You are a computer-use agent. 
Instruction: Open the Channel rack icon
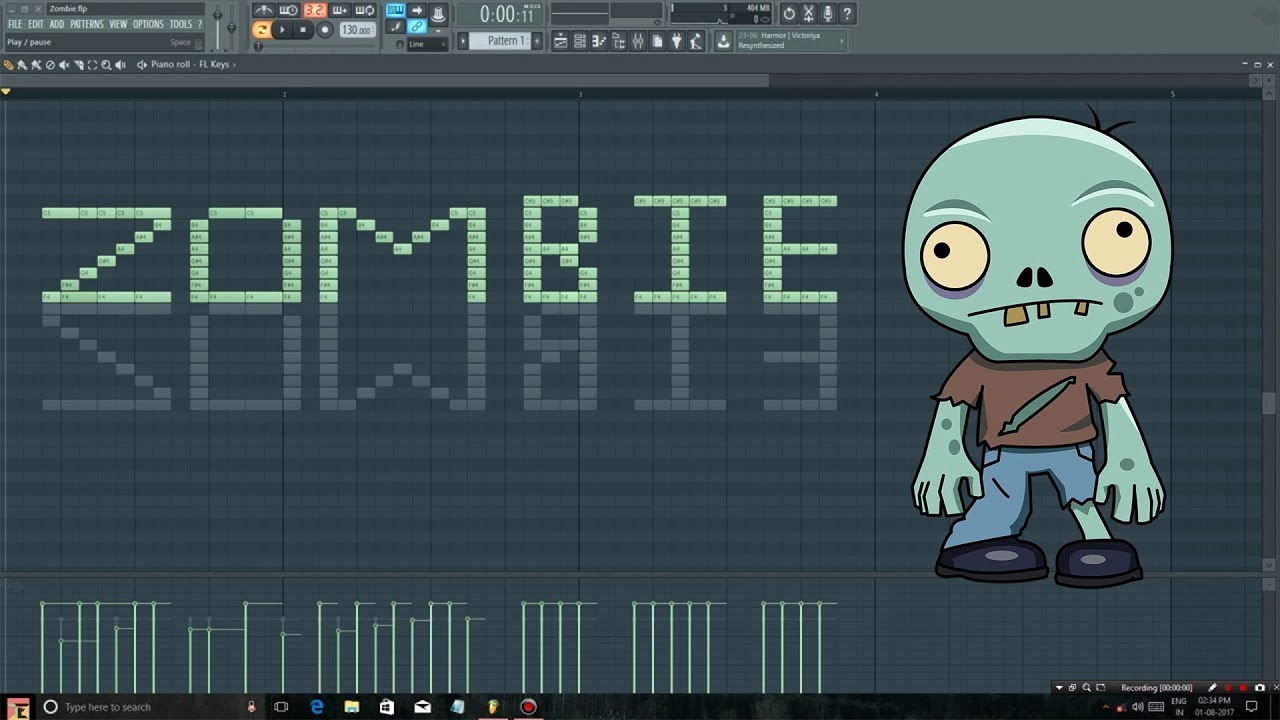tap(580, 41)
